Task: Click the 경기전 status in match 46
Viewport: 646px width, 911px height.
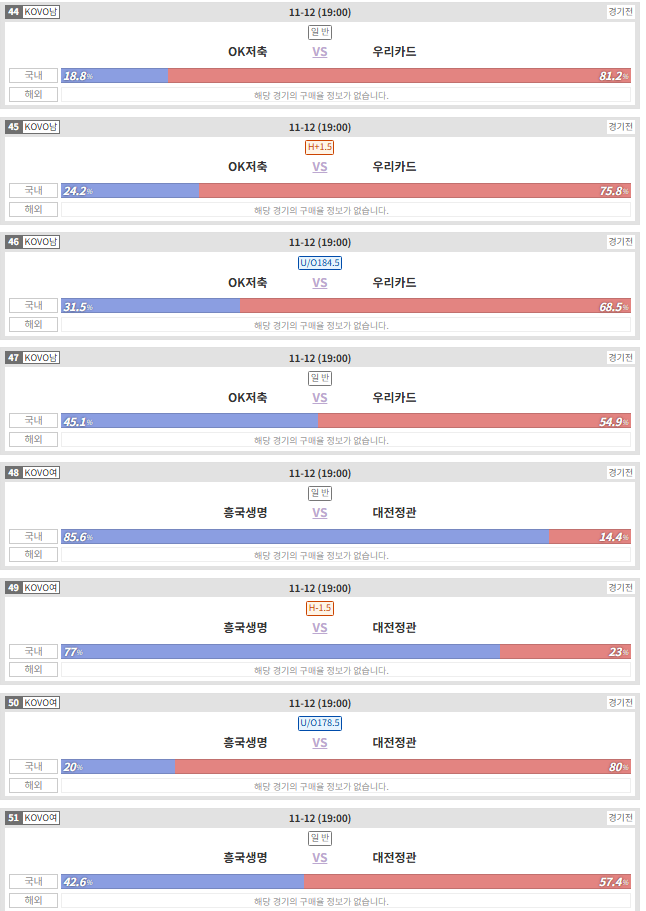Action: point(620,242)
